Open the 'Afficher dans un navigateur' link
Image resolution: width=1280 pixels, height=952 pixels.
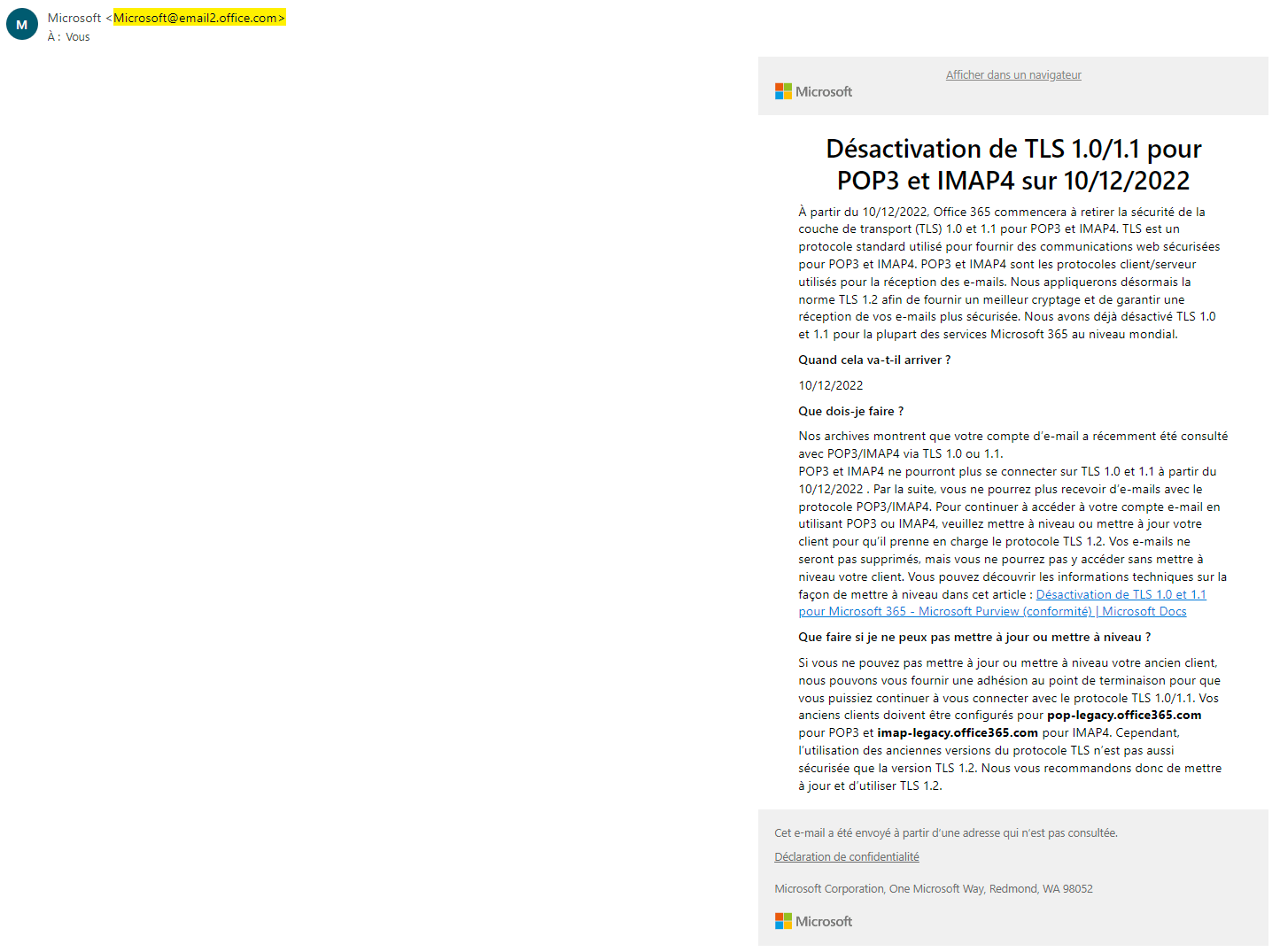pyautogui.click(x=1013, y=75)
